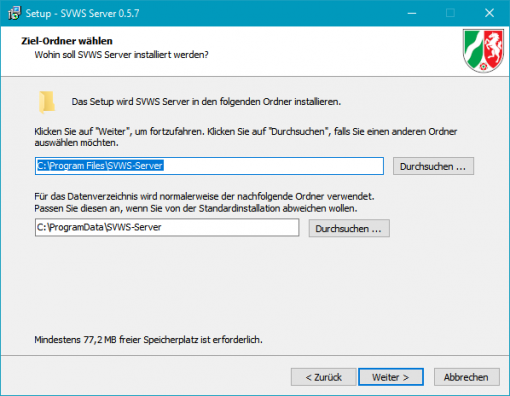Image resolution: width=510 pixels, height=396 pixels.
Task: Click the North Rhine-Westphalia coat of arms logo
Action: pyautogui.click(x=483, y=51)
